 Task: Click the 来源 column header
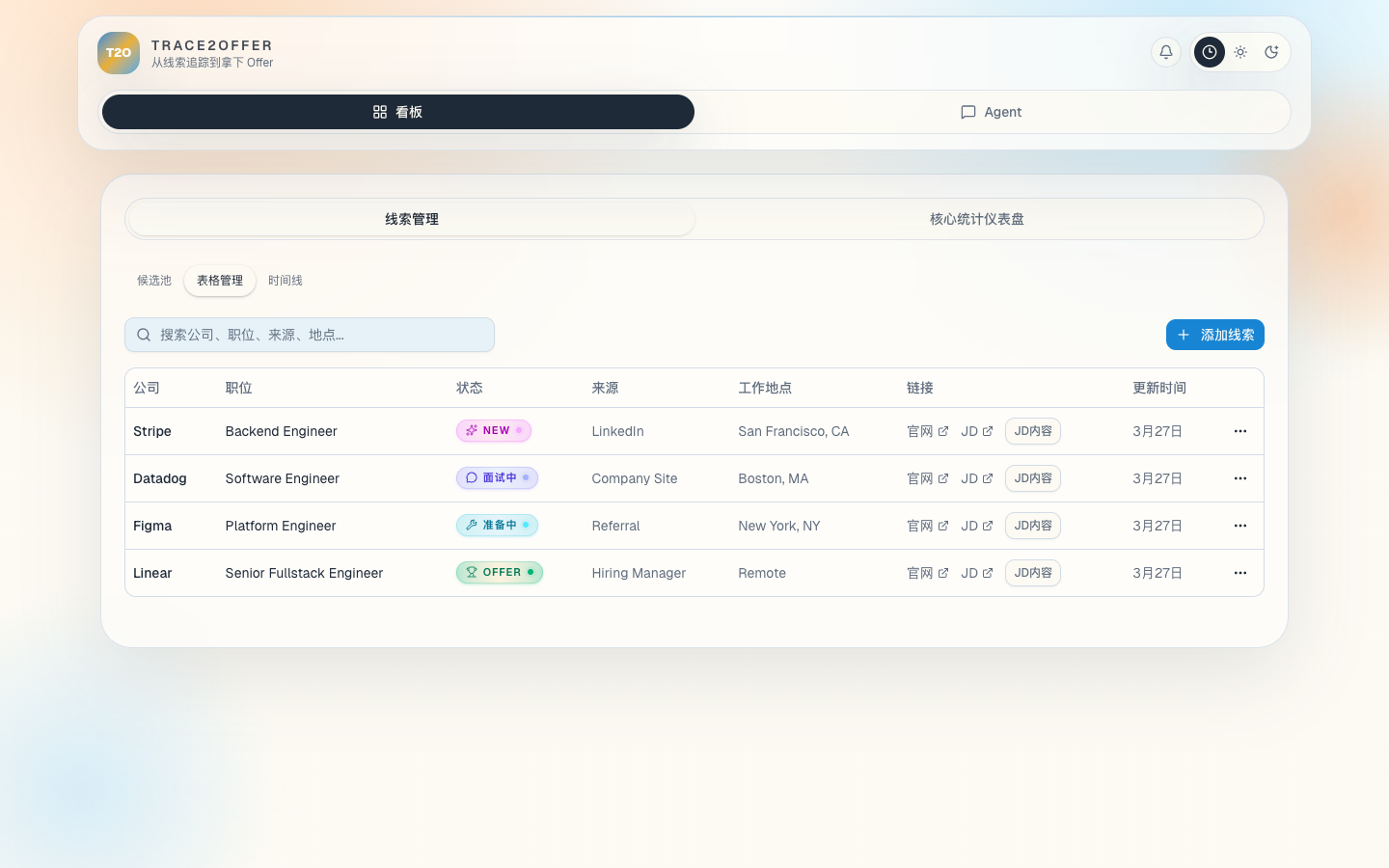pos(605,388)
